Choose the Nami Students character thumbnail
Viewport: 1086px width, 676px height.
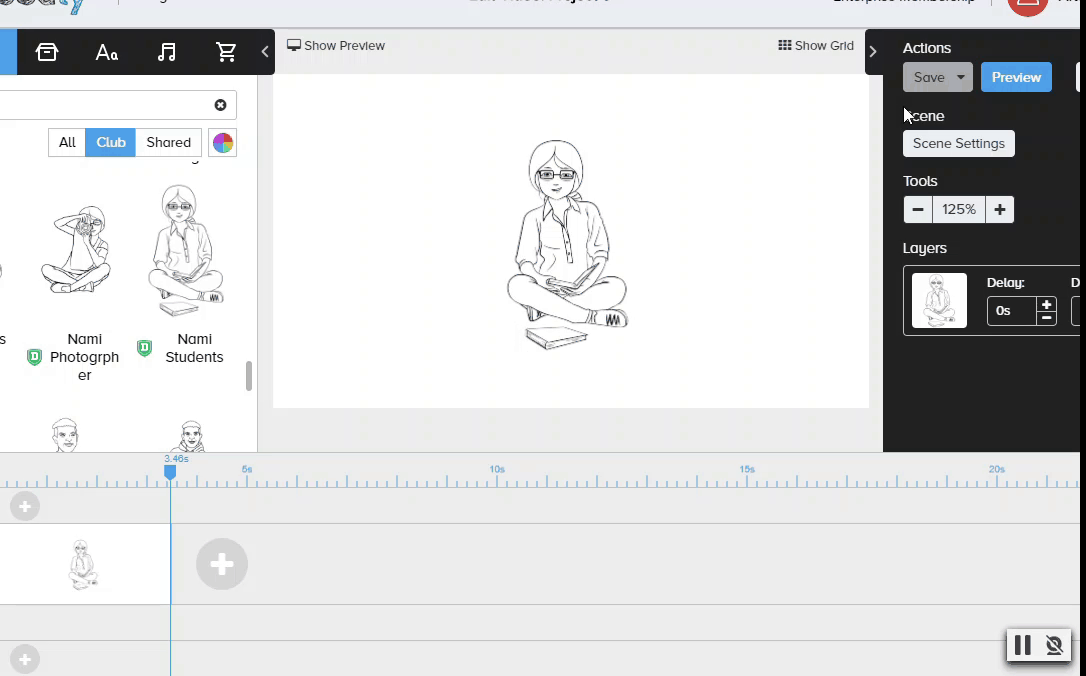[x=184, y=251]
